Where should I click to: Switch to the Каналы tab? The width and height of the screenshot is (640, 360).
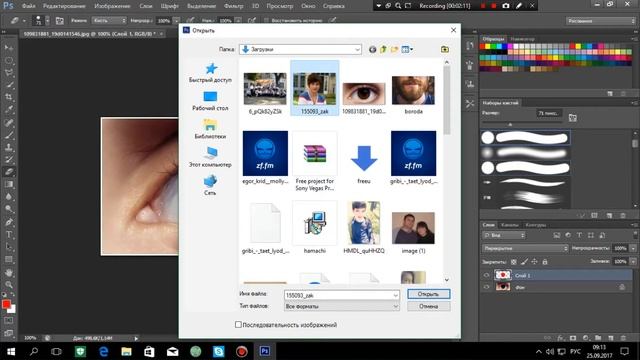point(510,225)
